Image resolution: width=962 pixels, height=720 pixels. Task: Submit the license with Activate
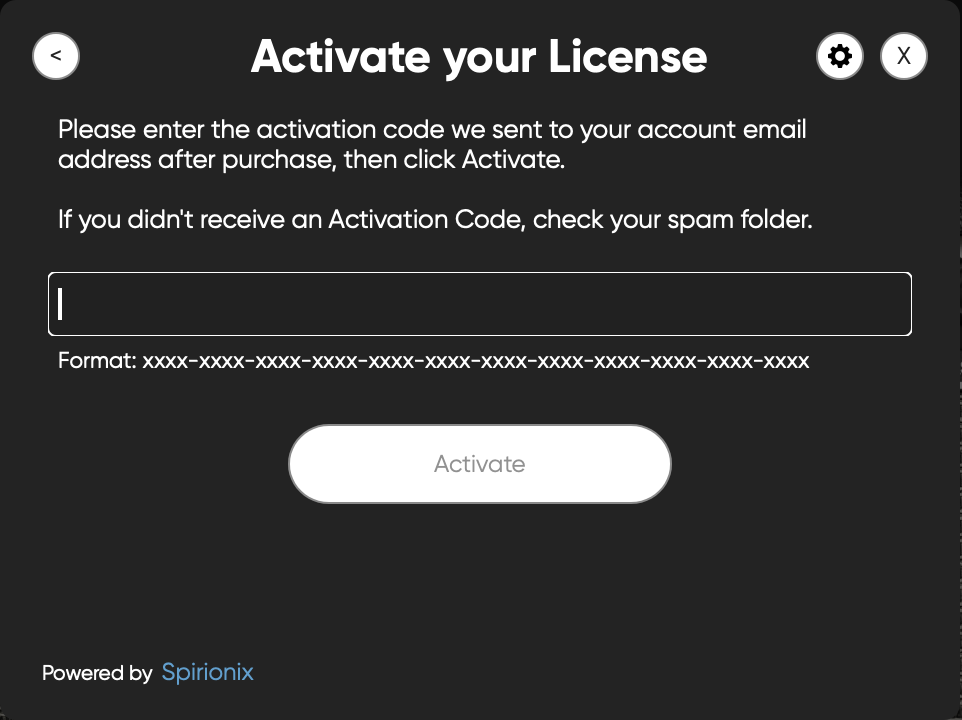tap(479, 463)
